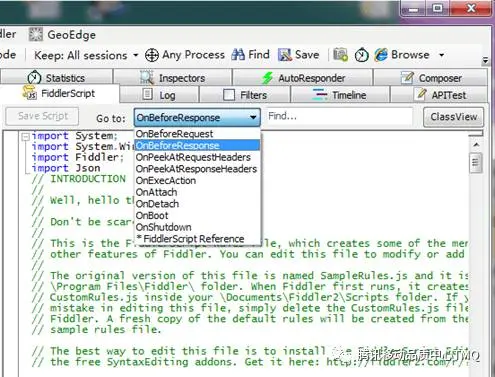Open Keep: All sessions dropdown
The width and height of the screenshot is (495, 377).
[86, 55]
